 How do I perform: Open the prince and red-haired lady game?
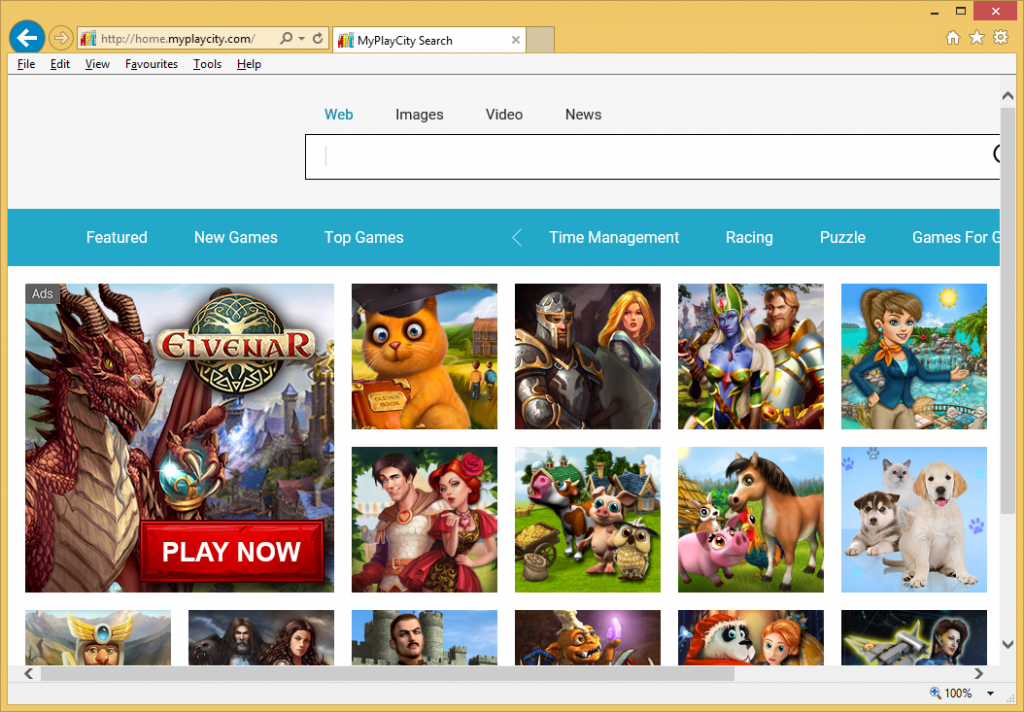(424, 519)
